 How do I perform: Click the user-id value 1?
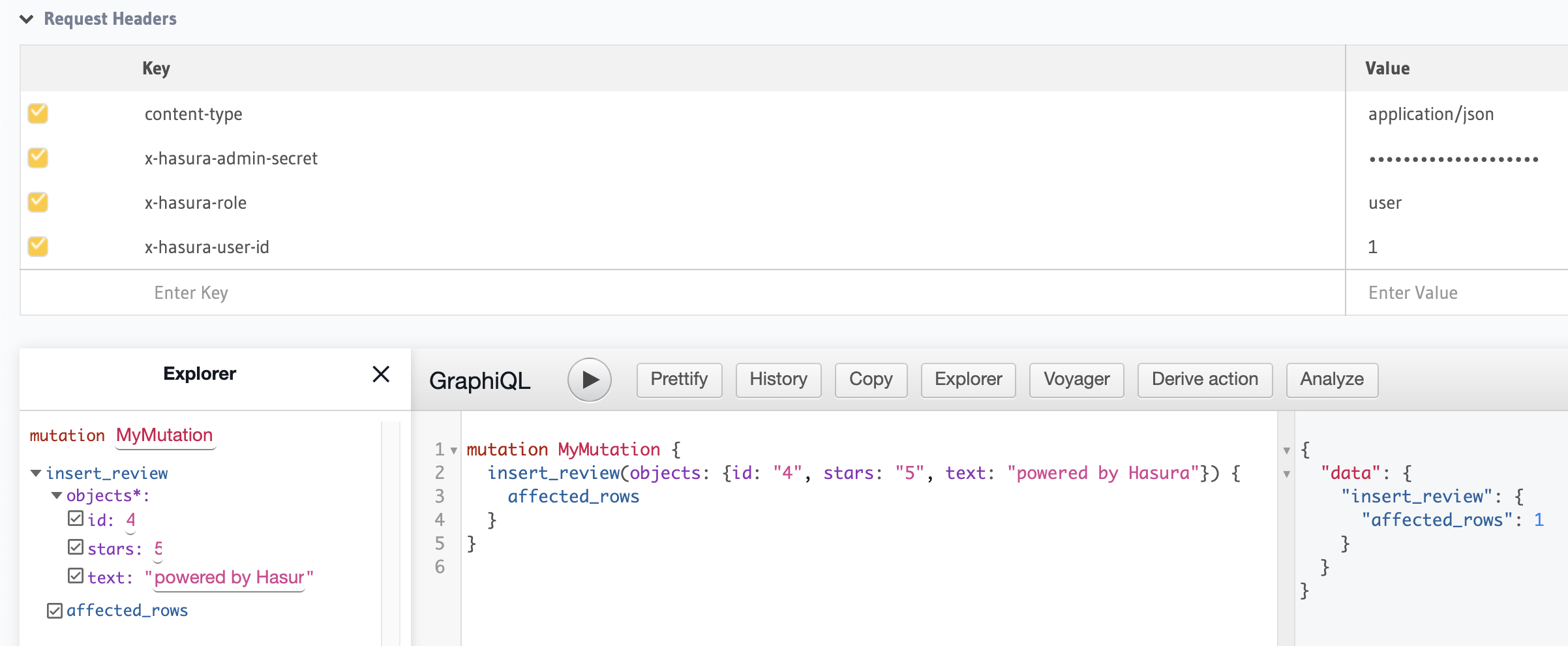(x=1373, y=247)
